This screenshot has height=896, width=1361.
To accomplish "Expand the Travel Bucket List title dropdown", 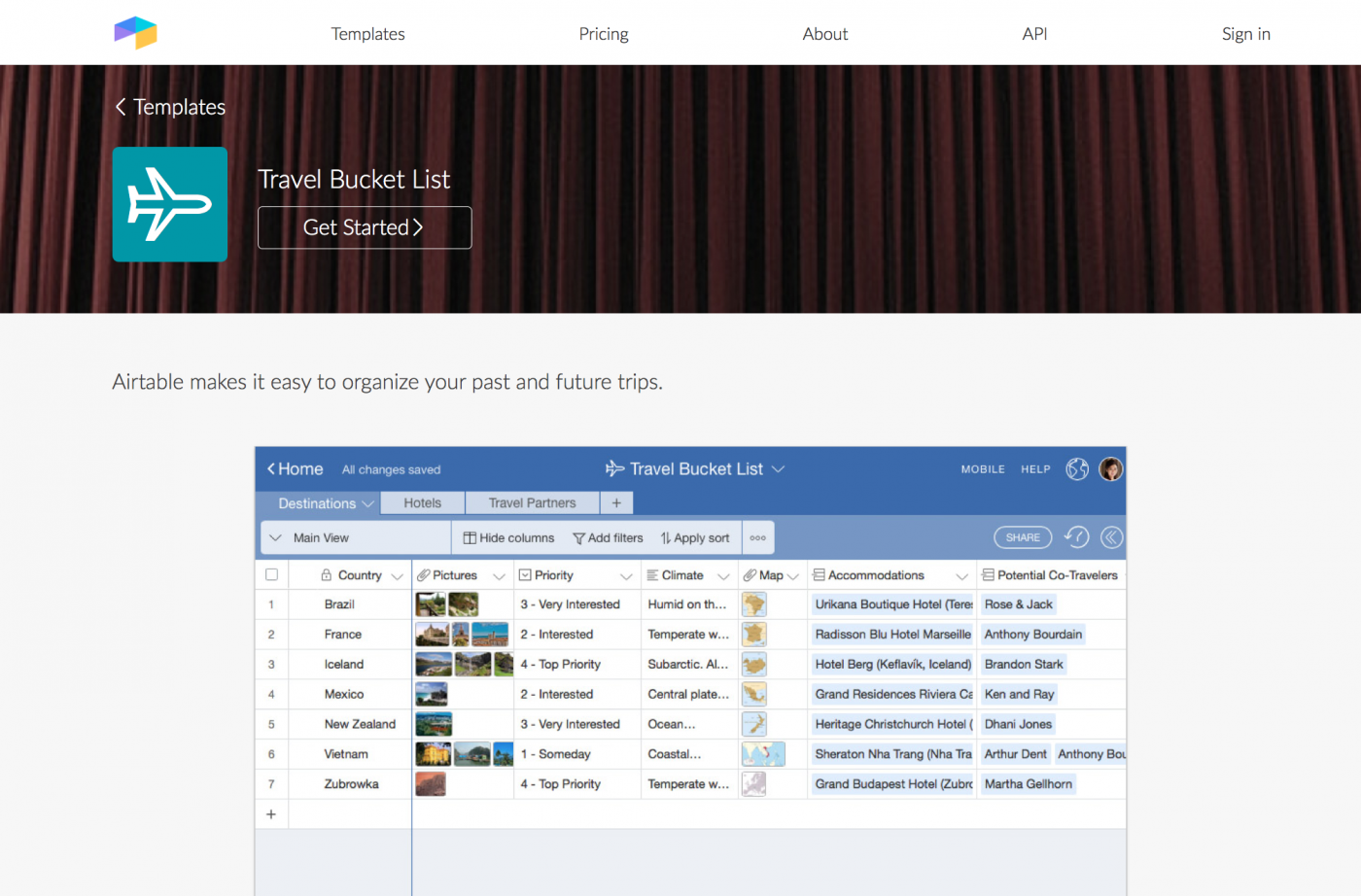I will [x=778, y=469].
